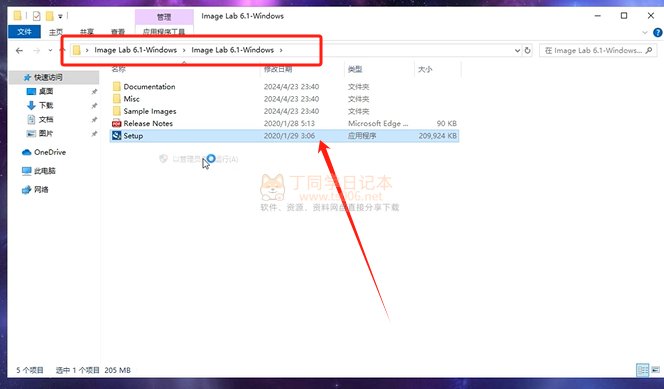Select 此电脑 in the navigation pane
Viewport: 664px width, 389px height.
tap(44, 171)
